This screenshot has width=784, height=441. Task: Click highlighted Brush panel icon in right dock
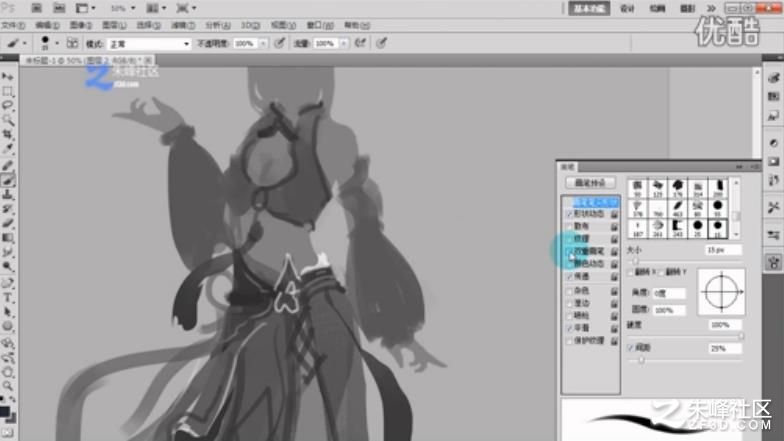click(773, 262)
